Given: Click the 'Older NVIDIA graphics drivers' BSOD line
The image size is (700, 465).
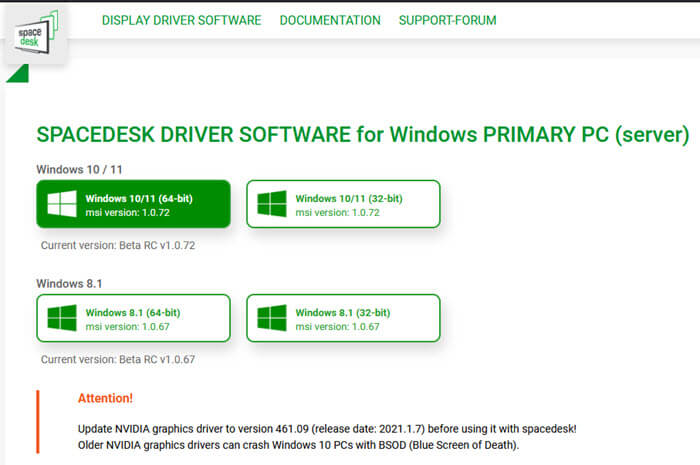Looking at the screenshot, I should 298,445.
